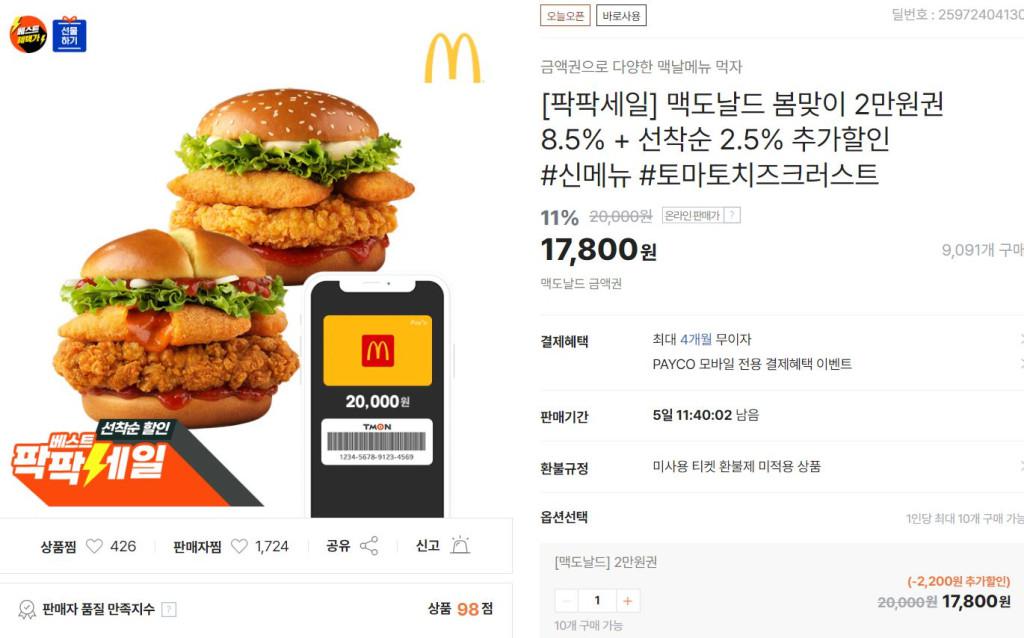Image resolution: width=1024 pixels, height=638 pixels.
Task: Click the quantity input field
Action: point(597,601)
